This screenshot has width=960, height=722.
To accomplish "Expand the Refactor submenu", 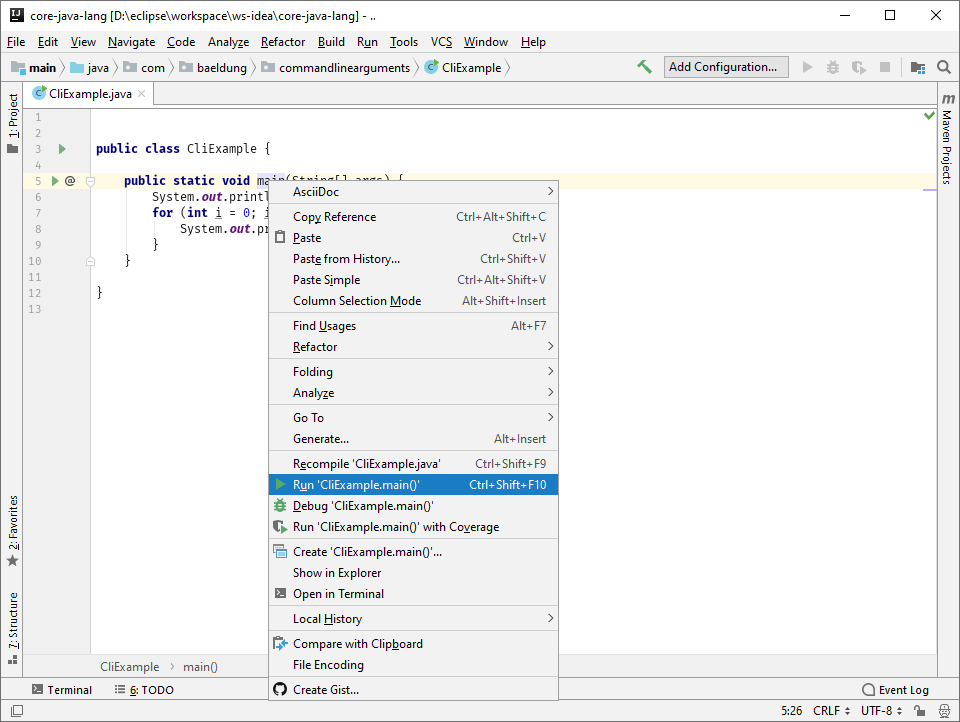I will click(x=414, y=347).
